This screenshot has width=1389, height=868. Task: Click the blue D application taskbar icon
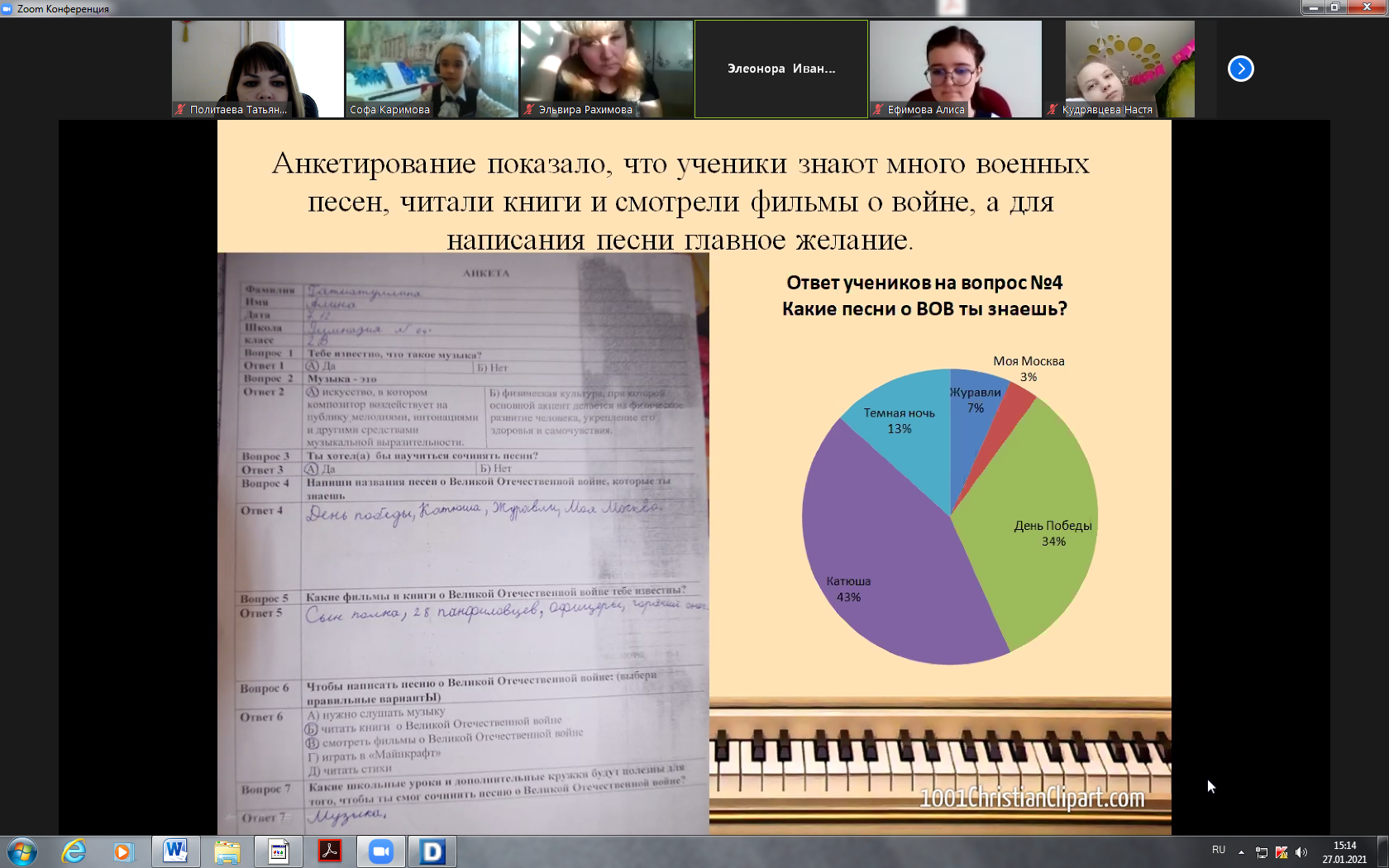(432, 851)
